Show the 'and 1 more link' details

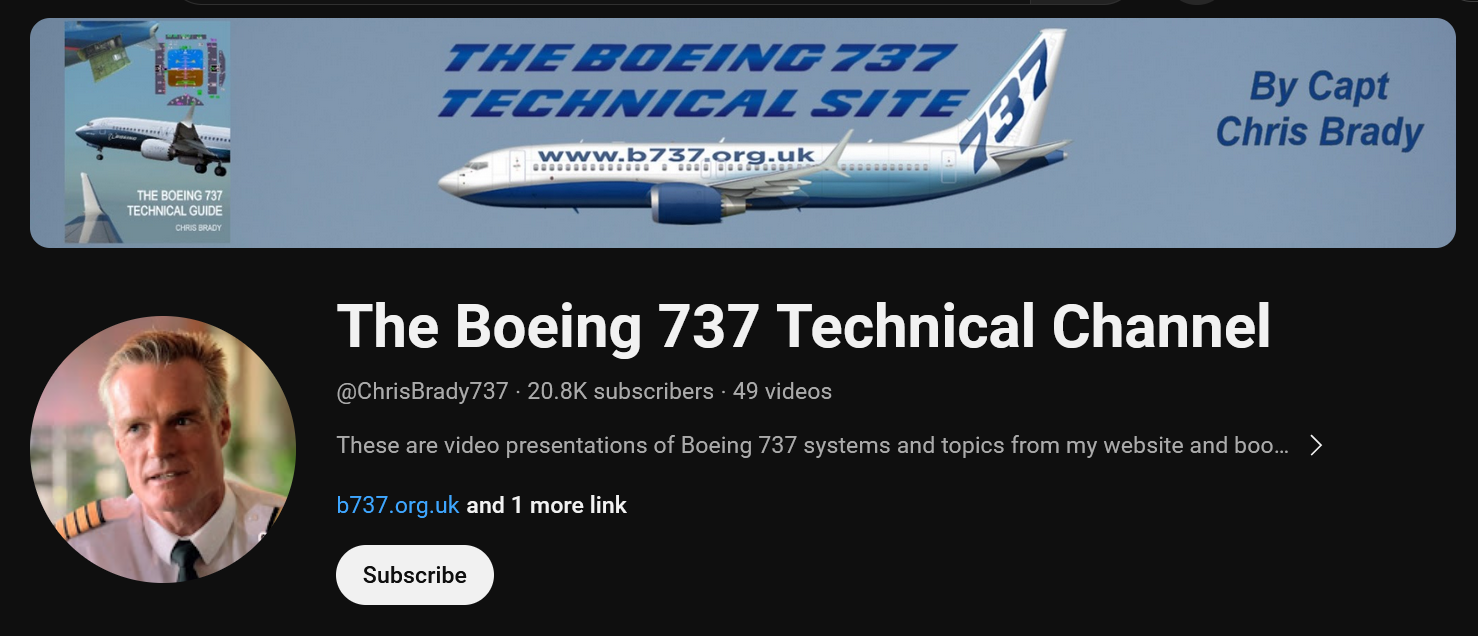546,505
